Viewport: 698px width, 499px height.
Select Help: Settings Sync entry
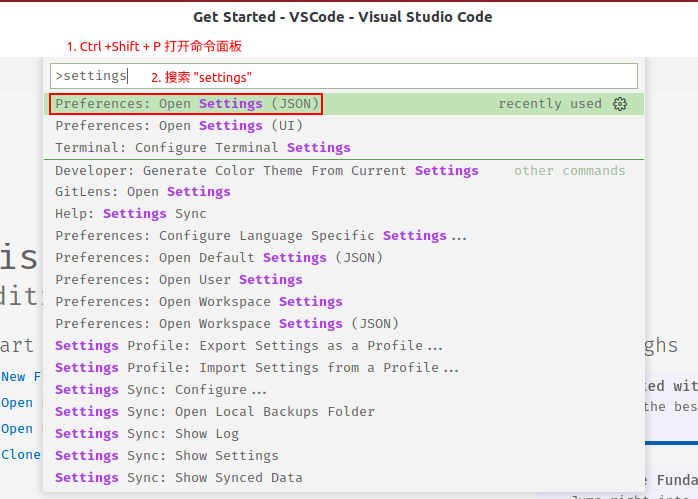coord(344,214)
